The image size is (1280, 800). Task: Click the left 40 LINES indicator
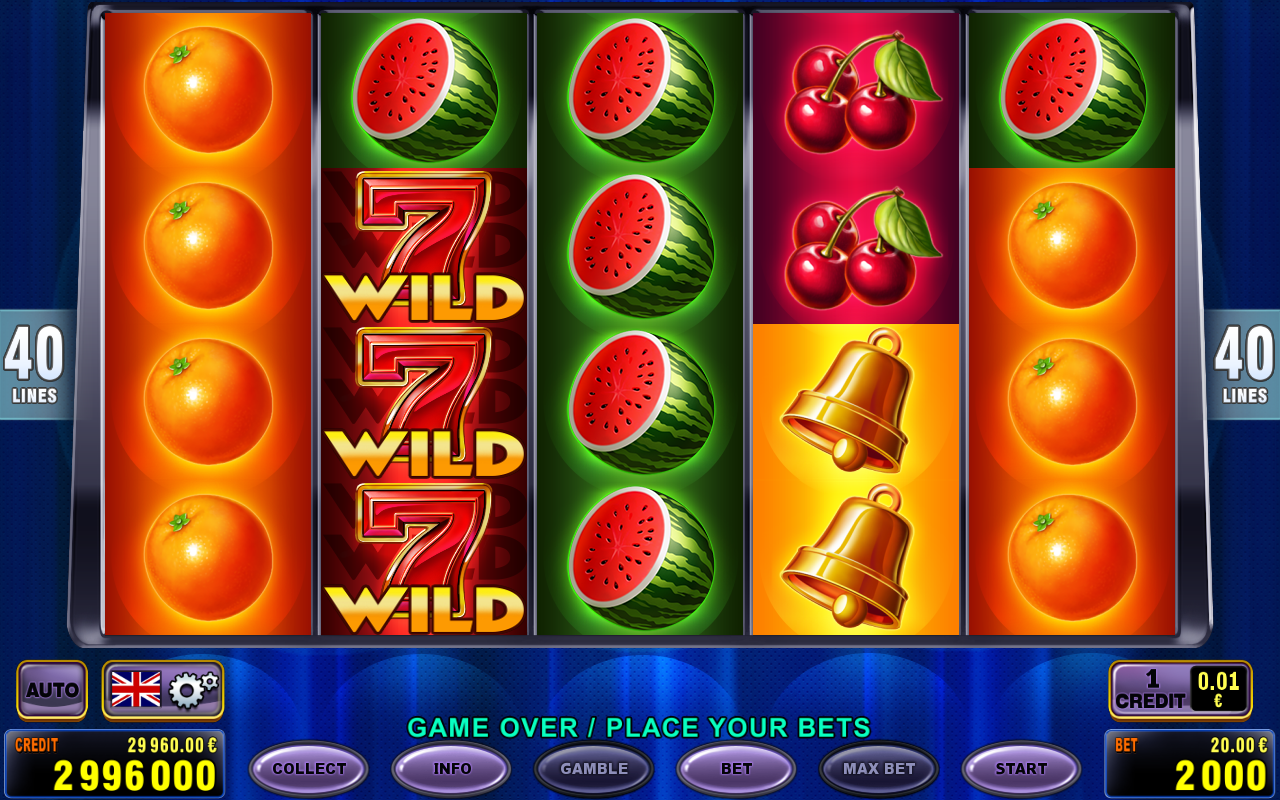coord(36,365)
